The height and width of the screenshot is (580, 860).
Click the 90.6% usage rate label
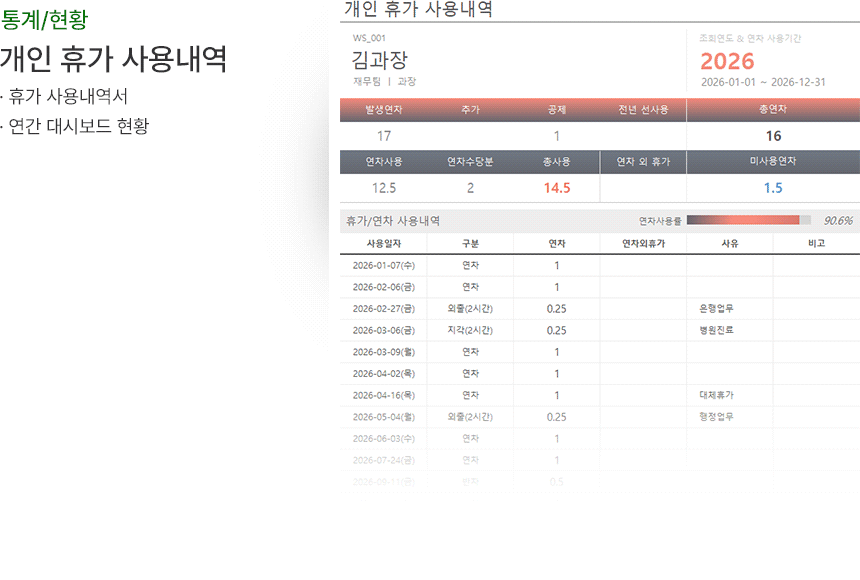click(837, 220)
